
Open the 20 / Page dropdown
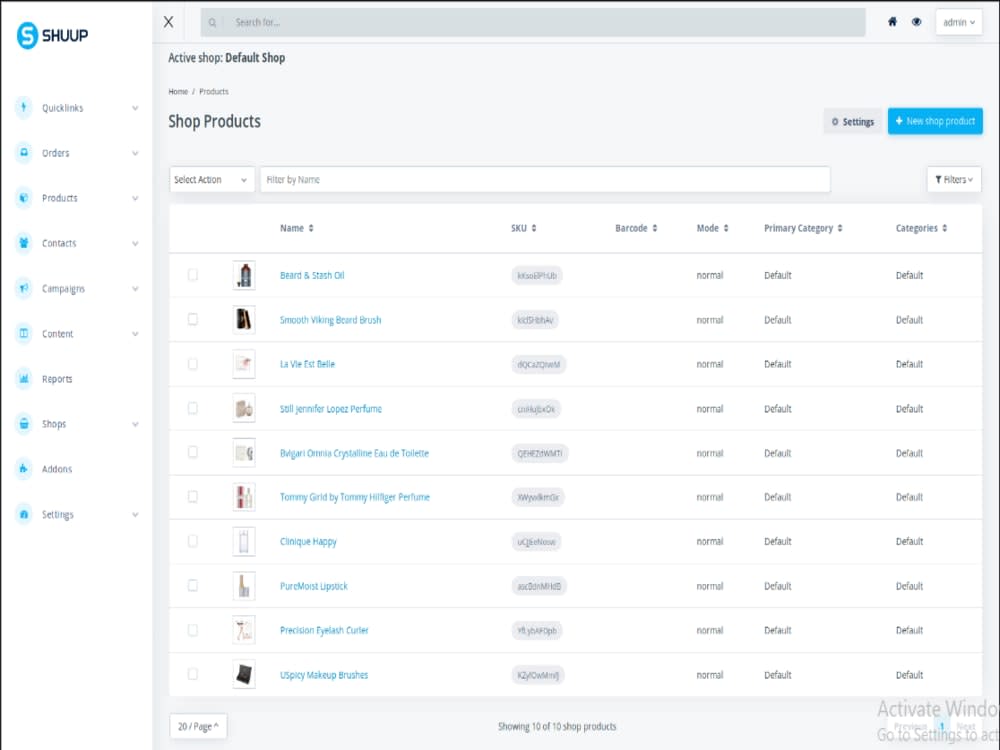click(198, 726)
